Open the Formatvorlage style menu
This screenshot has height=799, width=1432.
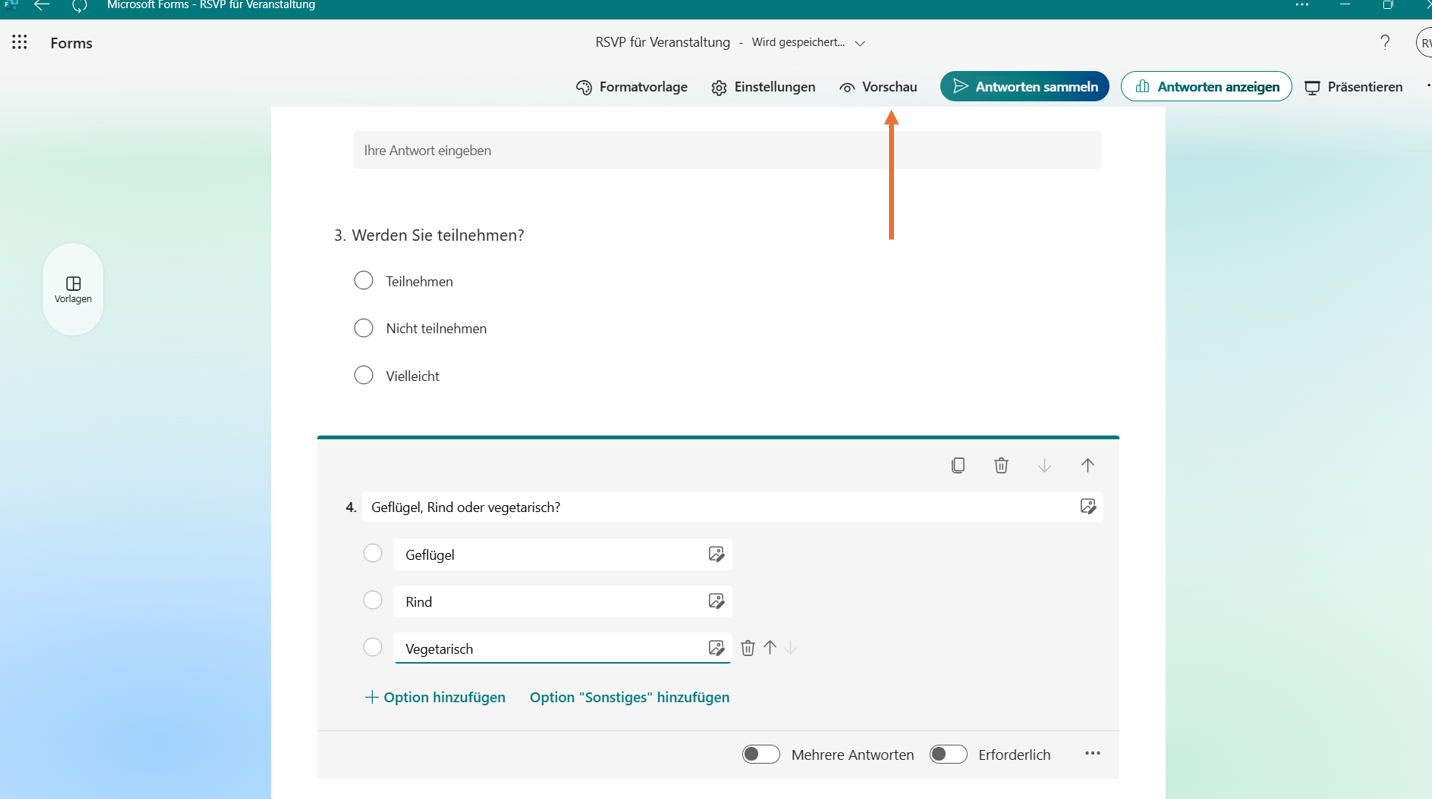pos(632,87)
